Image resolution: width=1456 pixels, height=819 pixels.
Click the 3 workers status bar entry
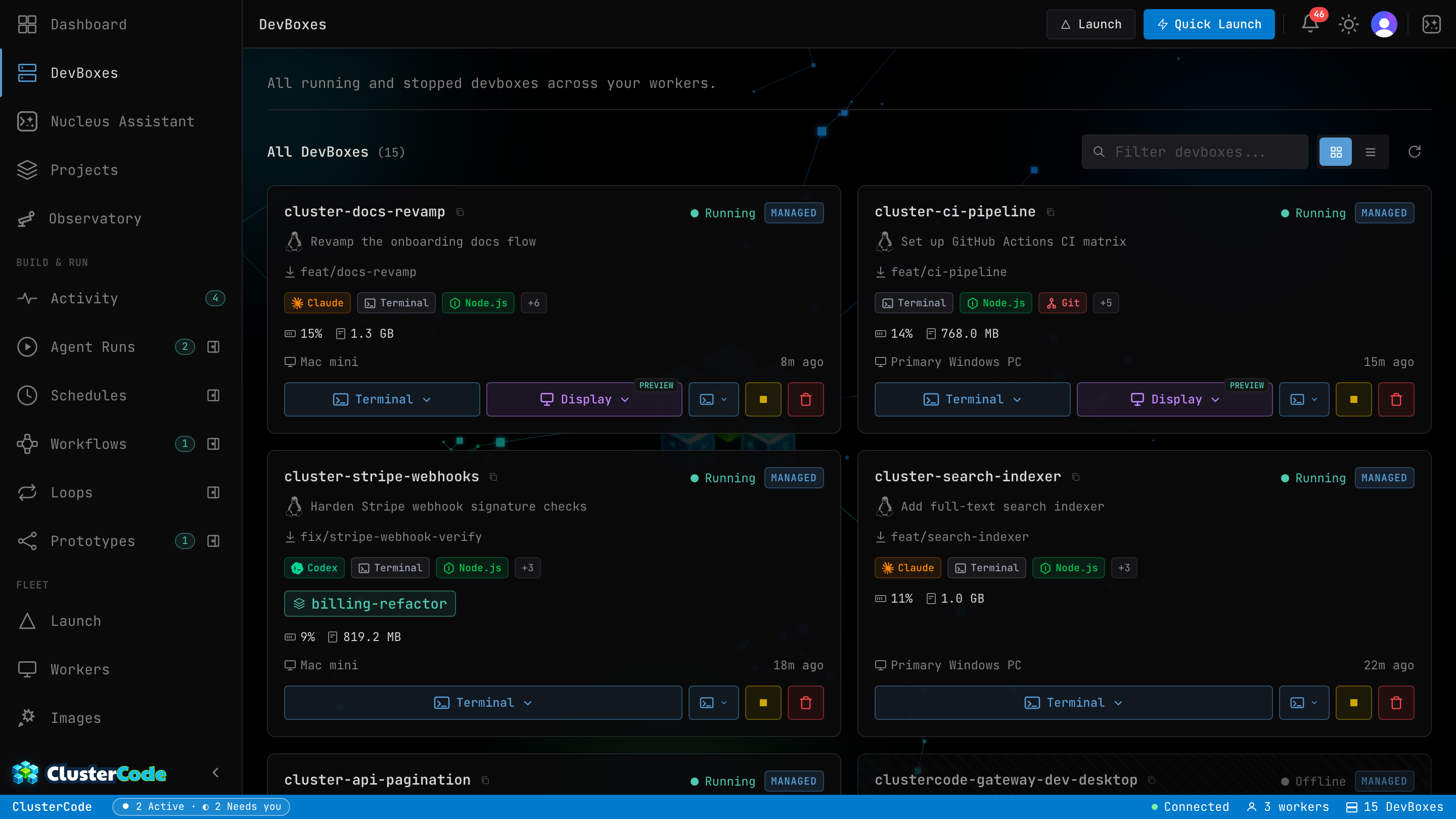(x=1288, y=806)
